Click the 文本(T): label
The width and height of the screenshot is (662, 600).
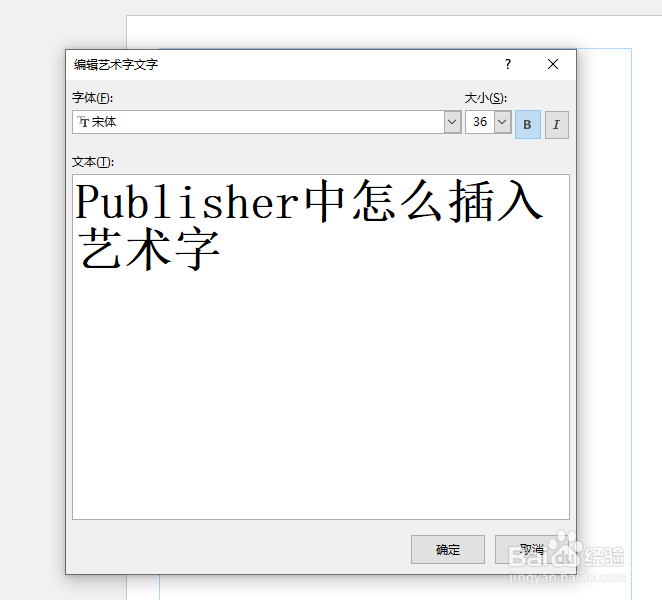click(93, 162)
